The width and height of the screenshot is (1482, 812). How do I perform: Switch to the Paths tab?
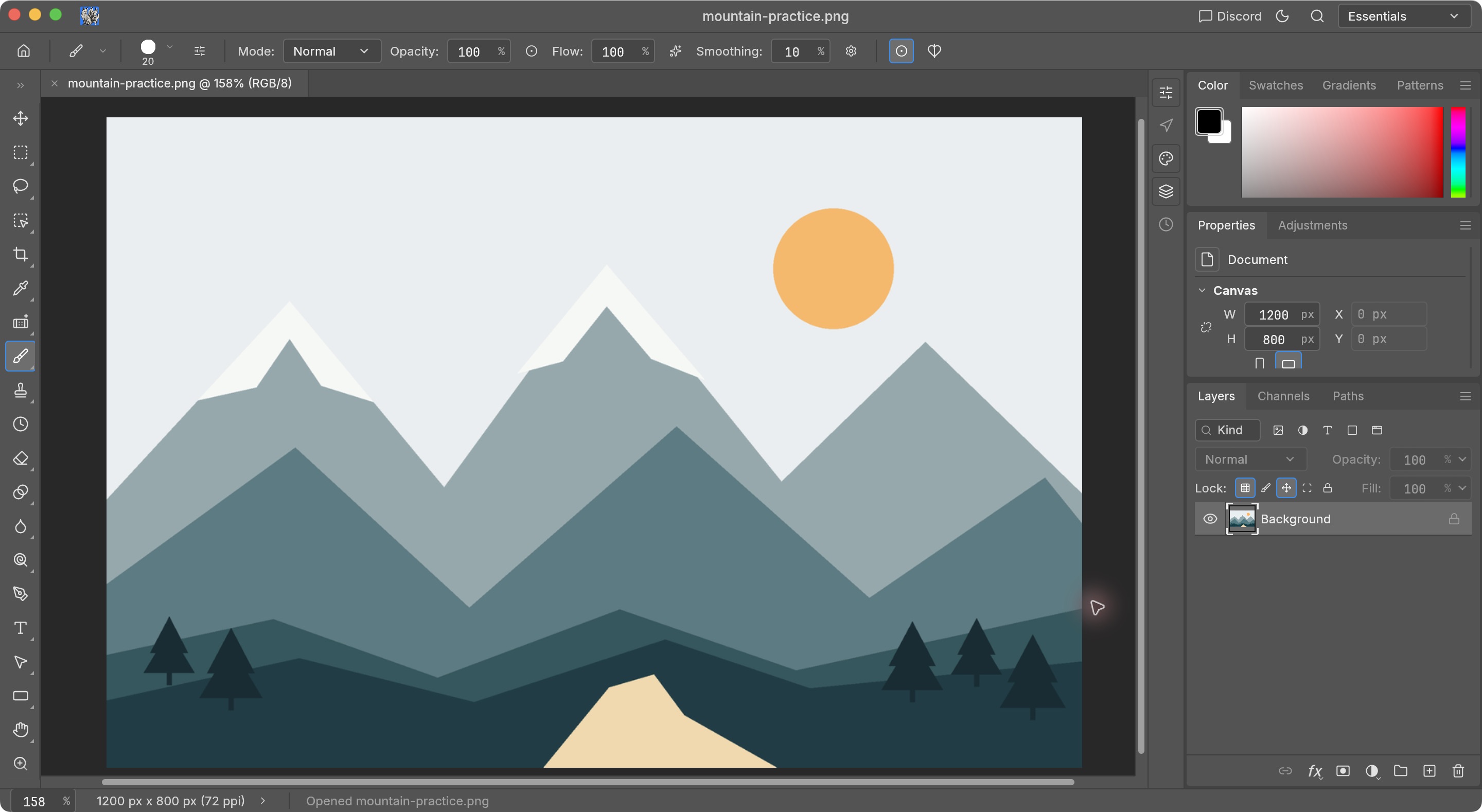pos(1348,396)
